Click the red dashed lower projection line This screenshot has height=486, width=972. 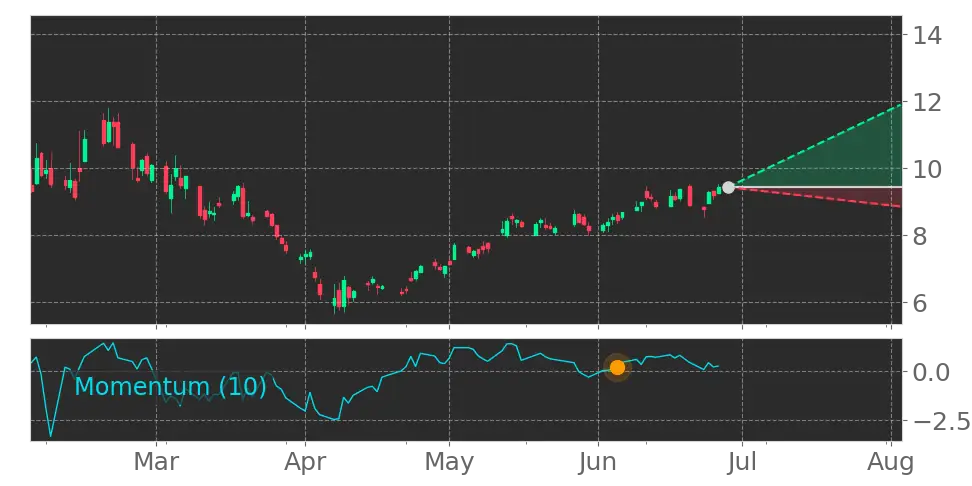[x=815, y=197]
